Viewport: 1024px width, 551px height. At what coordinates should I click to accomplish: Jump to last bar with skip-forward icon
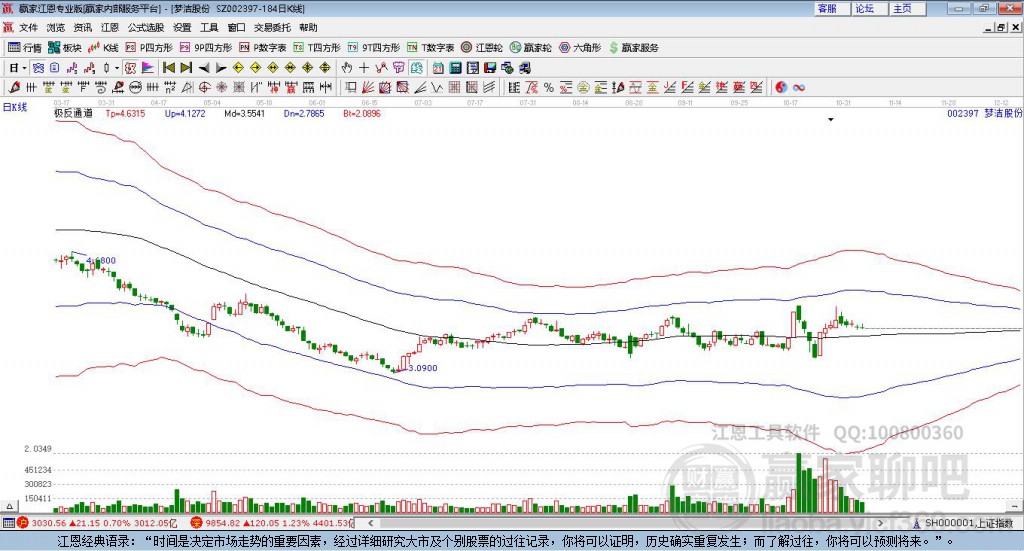coord(186,68)
